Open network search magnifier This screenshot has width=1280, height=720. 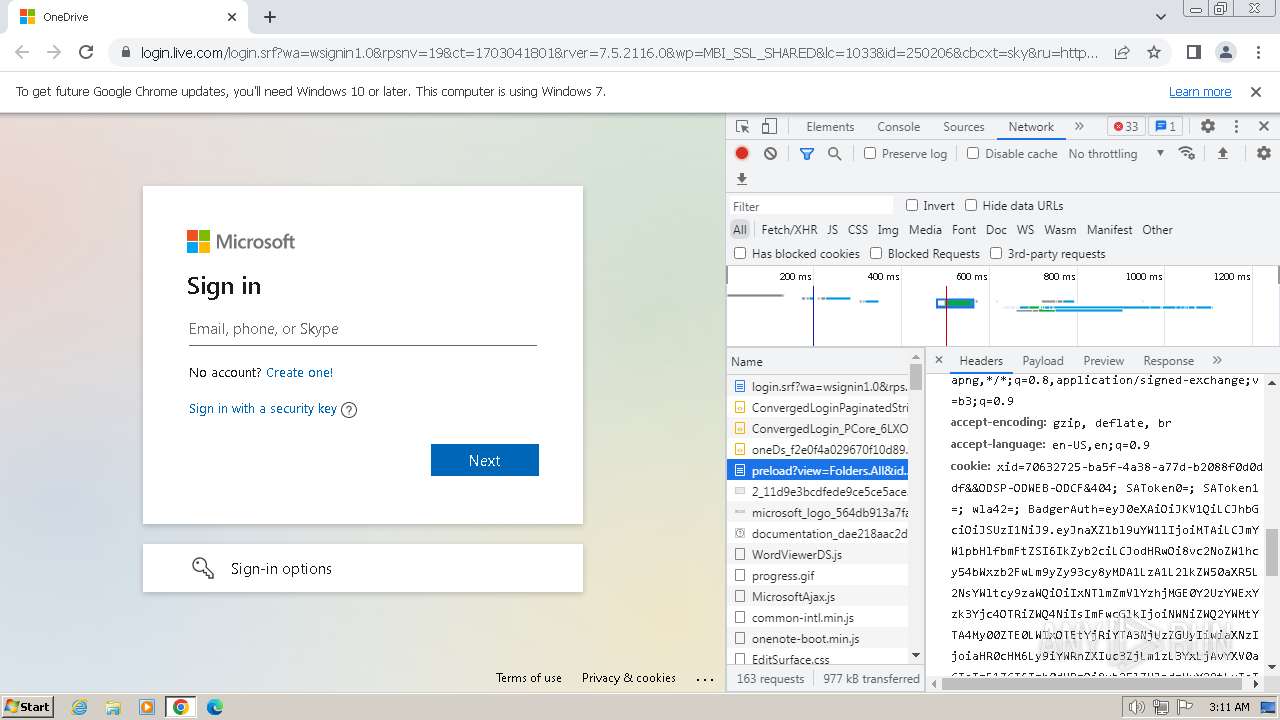(x=834, y=153)
